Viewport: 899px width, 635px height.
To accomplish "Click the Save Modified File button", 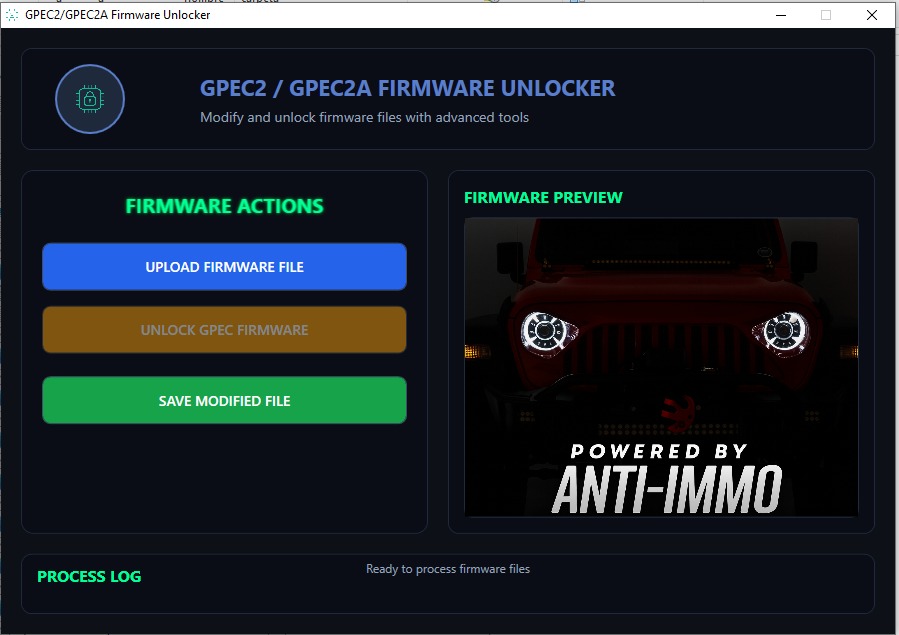I will pos(224,400).
